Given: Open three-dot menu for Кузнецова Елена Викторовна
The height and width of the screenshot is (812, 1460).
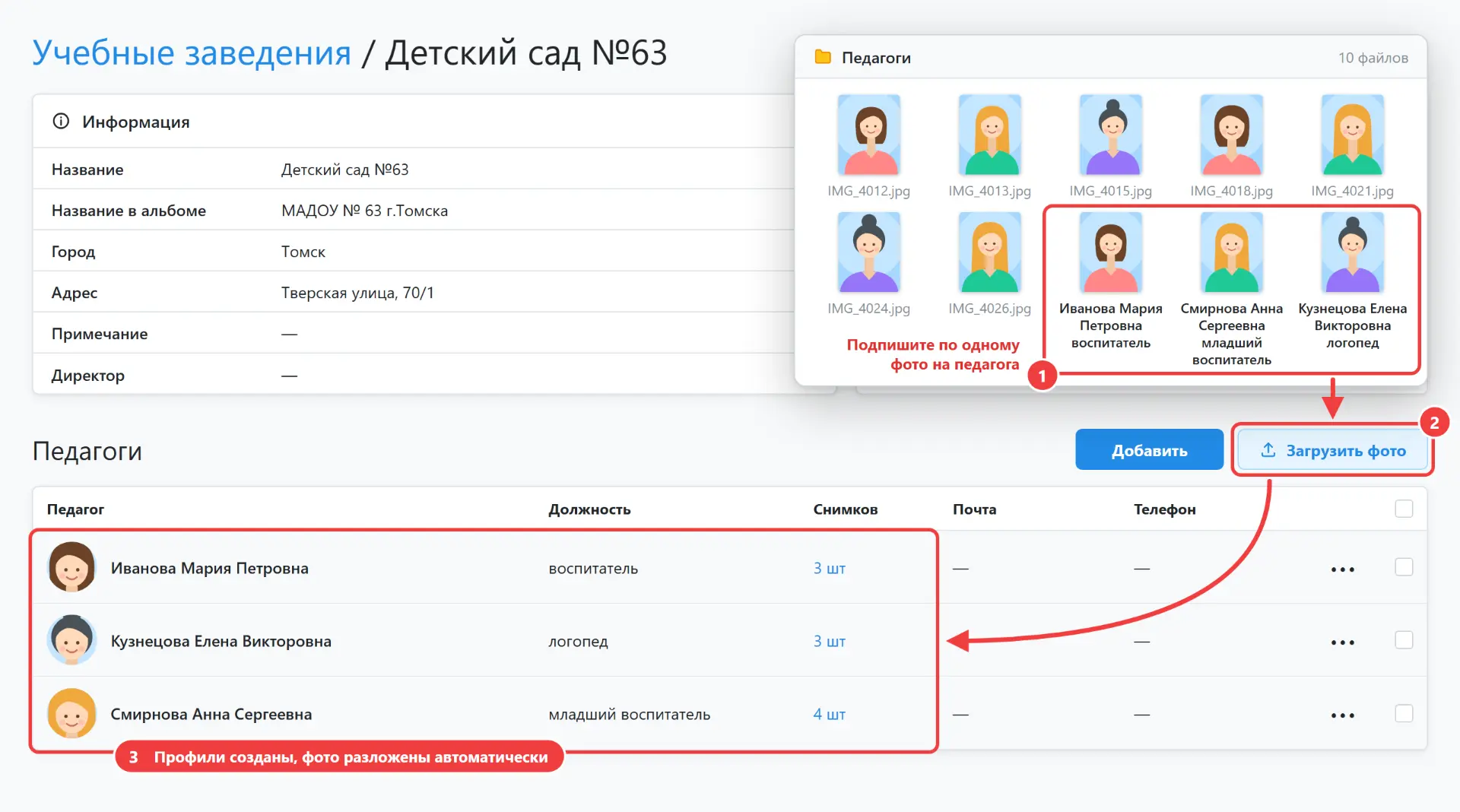Looking at the screenshot, I should click(x=1343, y=642).
